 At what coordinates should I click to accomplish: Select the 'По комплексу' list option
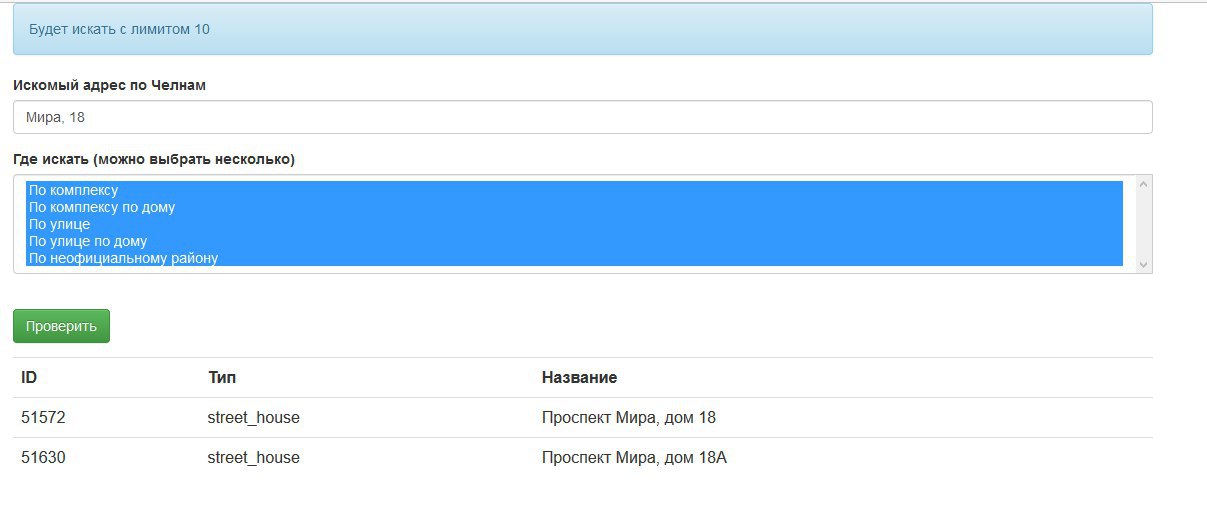(x=574, y=190)
